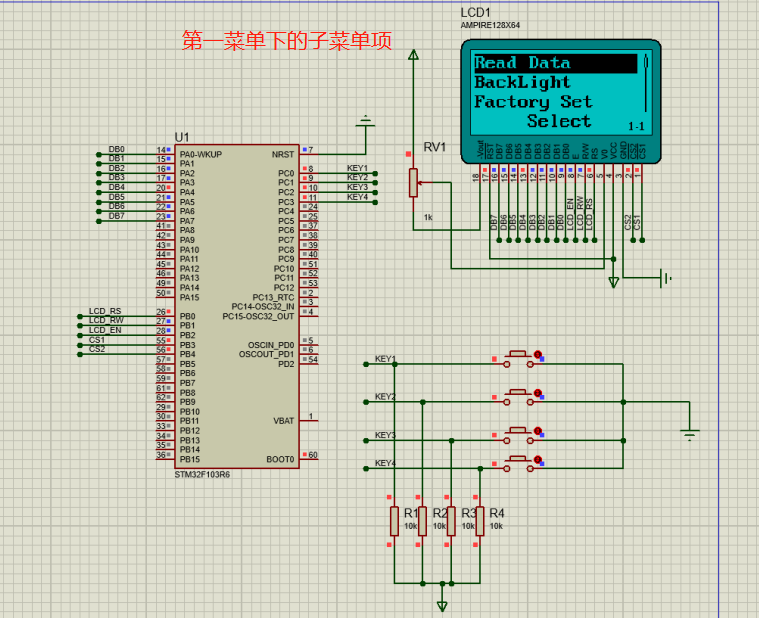The height and width of the screenshot is (618, 759).
Task: Toggle the red latch dot on KEY4 button
Action: point(537,459)
